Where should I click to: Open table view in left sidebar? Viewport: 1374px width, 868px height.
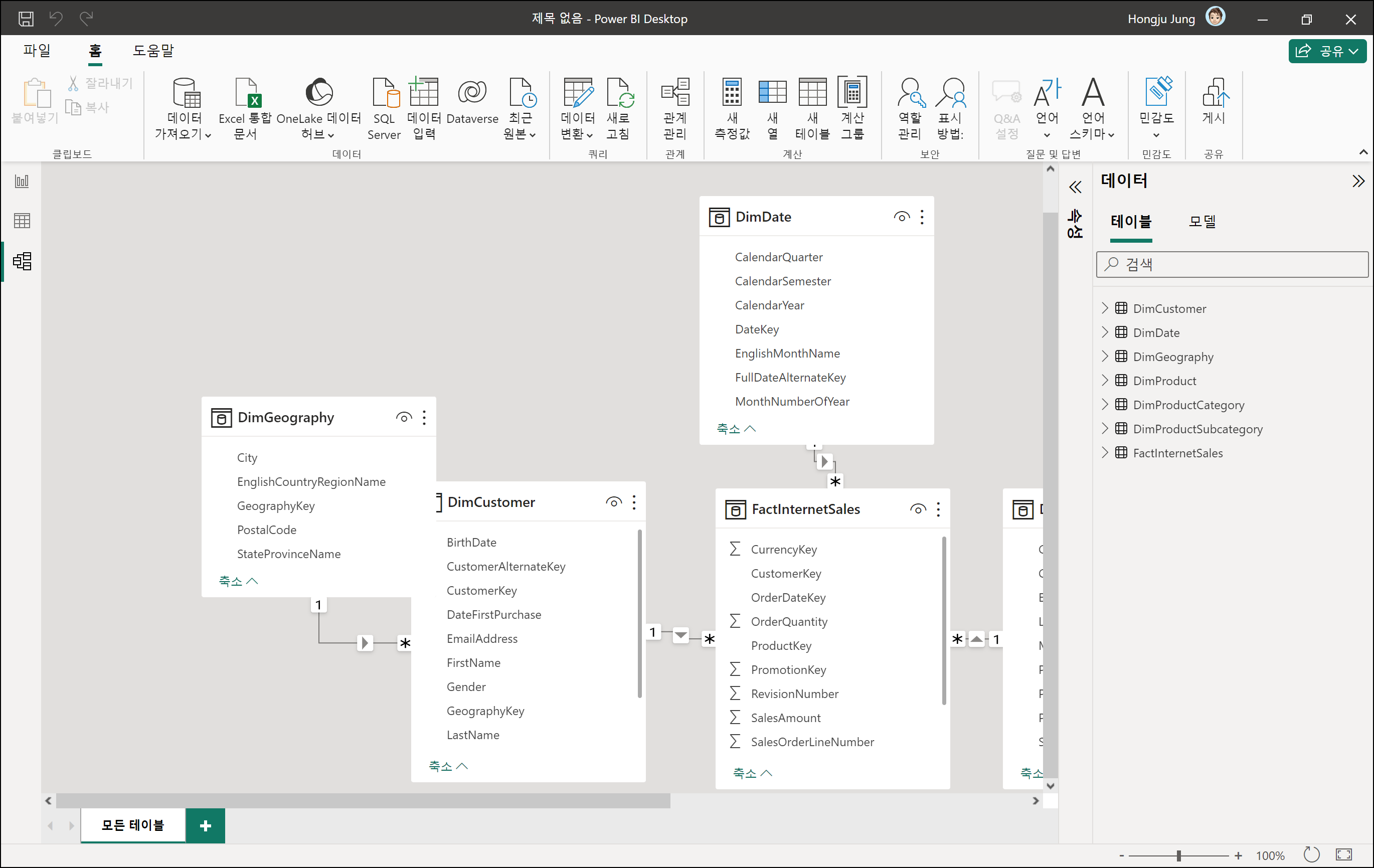point(22,221)
